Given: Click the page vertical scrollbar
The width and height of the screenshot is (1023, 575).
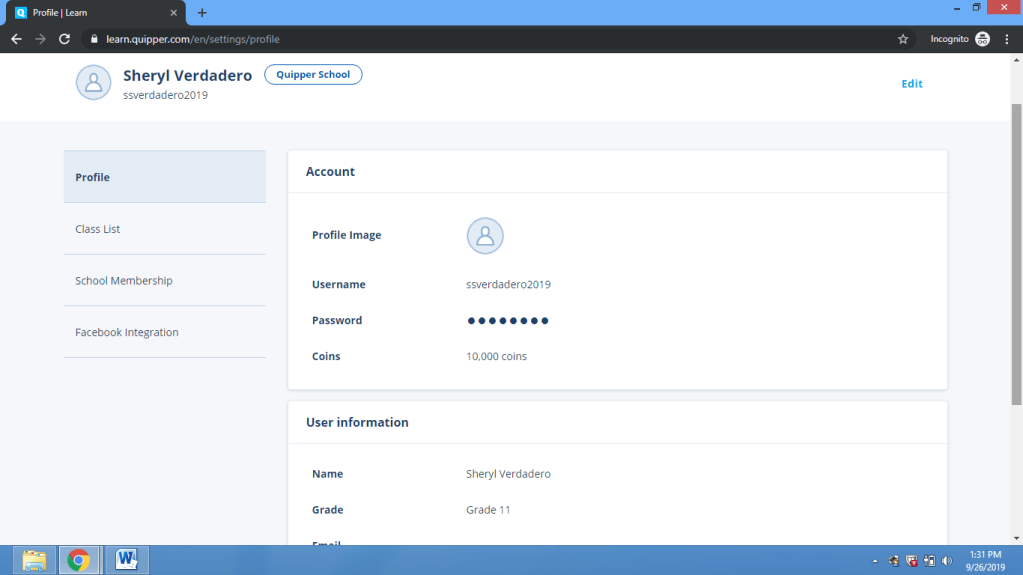Looking at the screenshot, I should tap(1016, 250).
